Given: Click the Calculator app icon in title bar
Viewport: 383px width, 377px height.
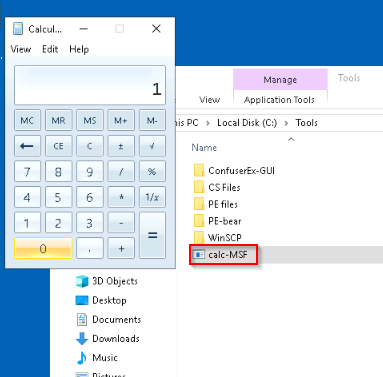Looking at the screenshot, I should click(x=18, y=29).
